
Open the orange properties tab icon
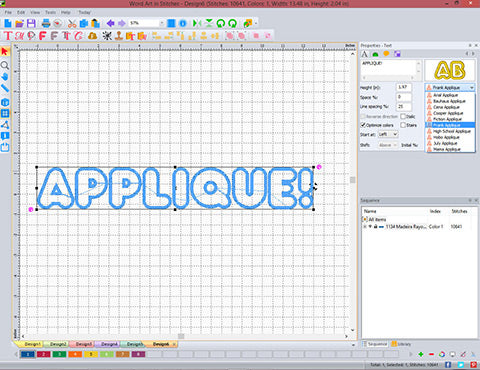pyautogui.click(x=386, y=54)
